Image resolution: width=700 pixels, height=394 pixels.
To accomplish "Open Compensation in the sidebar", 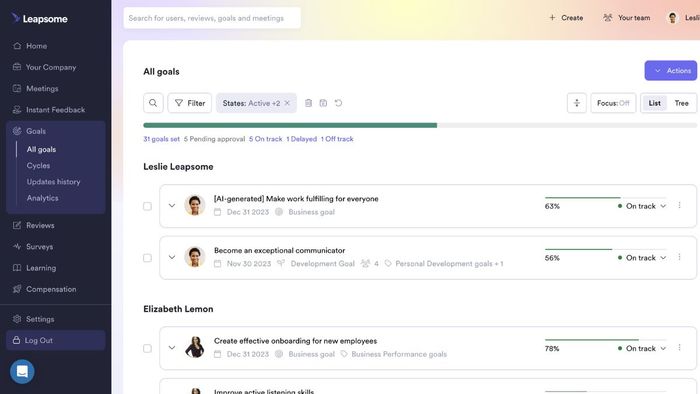I will click(x=45, y=289).
